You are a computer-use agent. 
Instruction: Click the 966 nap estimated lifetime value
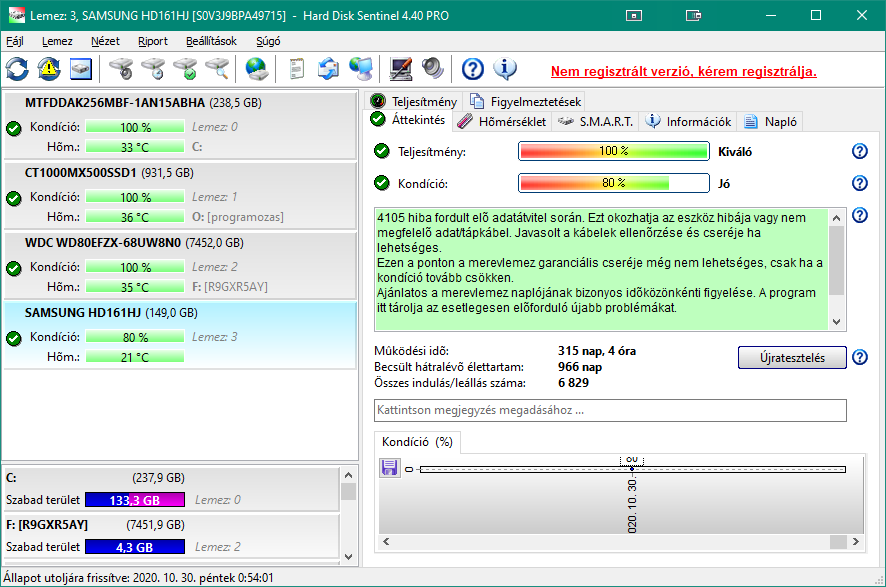point(580,367)
